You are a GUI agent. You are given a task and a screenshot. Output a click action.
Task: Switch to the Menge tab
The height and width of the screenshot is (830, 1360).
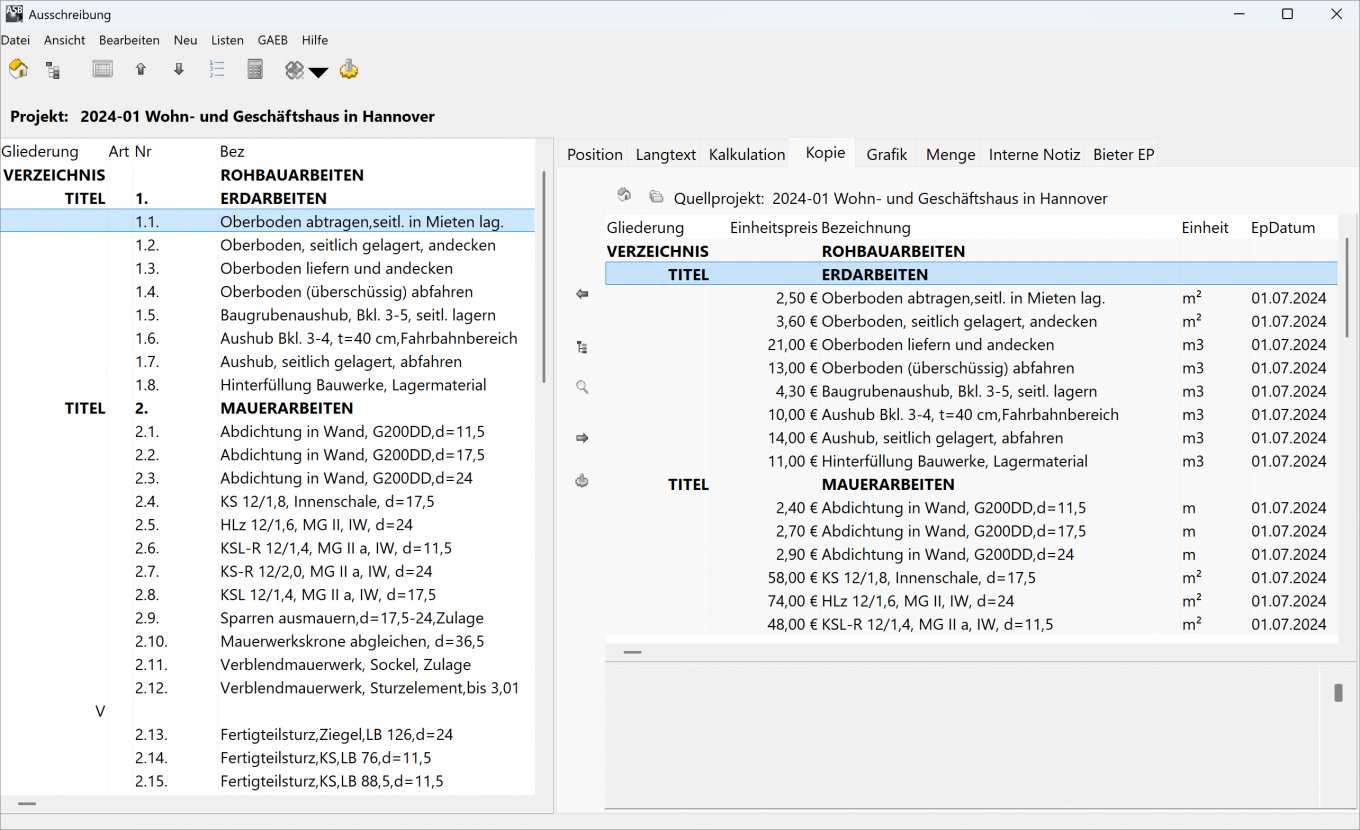[x=950, y=154]
